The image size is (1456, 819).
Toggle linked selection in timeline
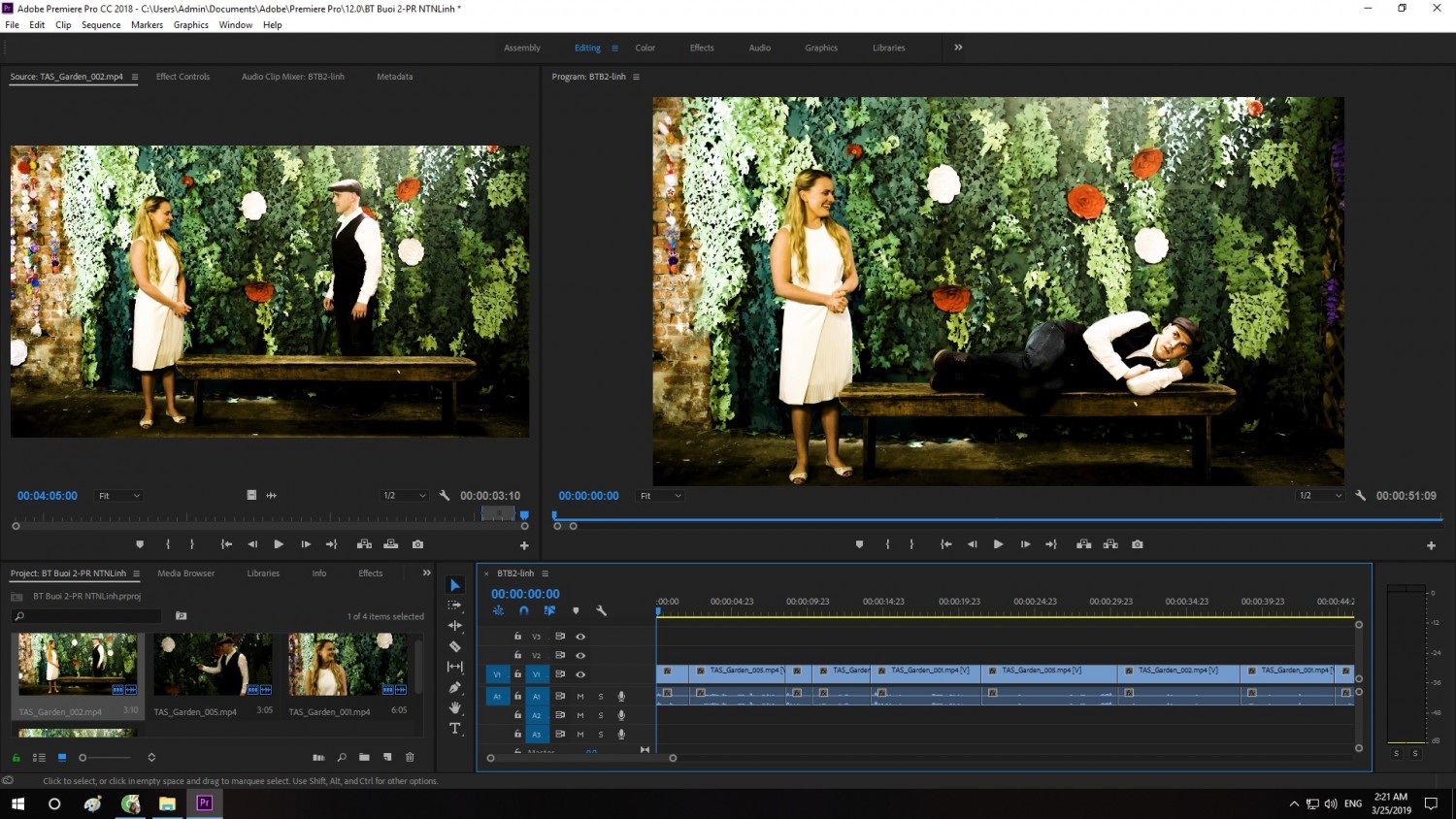549,610
